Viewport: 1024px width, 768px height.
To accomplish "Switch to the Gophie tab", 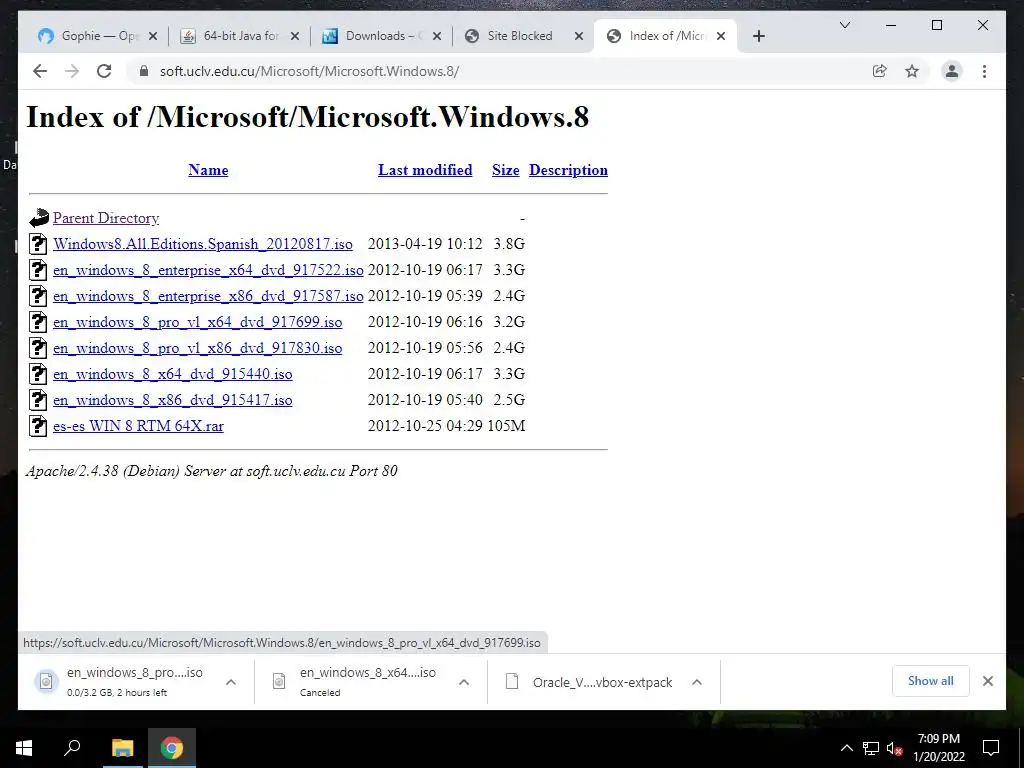I will point(97,36).
